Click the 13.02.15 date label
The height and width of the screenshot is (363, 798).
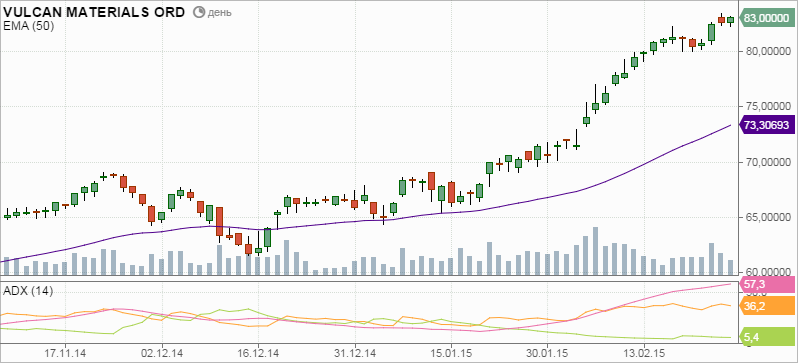(x=643, y=354)
